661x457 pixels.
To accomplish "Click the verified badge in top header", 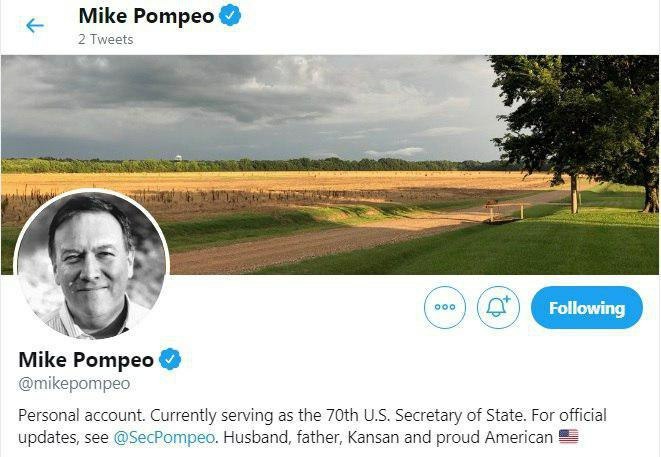I will [x=230, y=16].
